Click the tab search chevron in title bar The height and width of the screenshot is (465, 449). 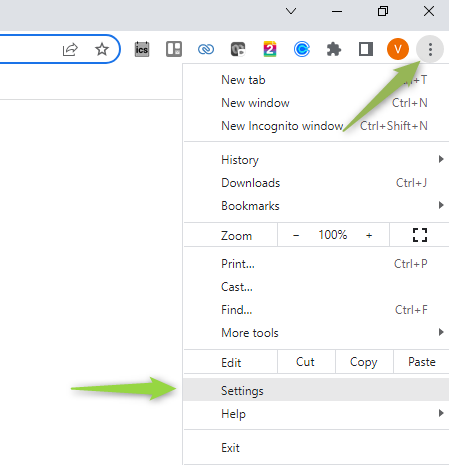click(x=291, y=11)
